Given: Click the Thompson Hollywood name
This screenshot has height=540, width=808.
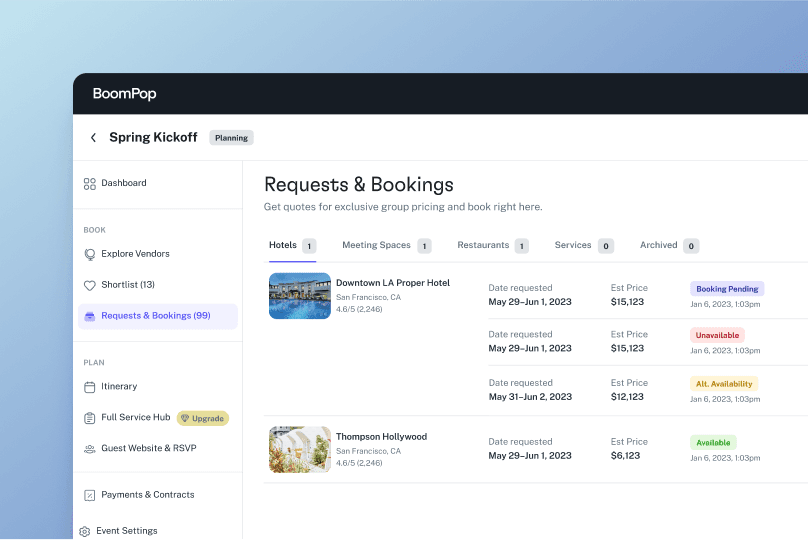Looking at the screenshot, I should tap(381, 436).
